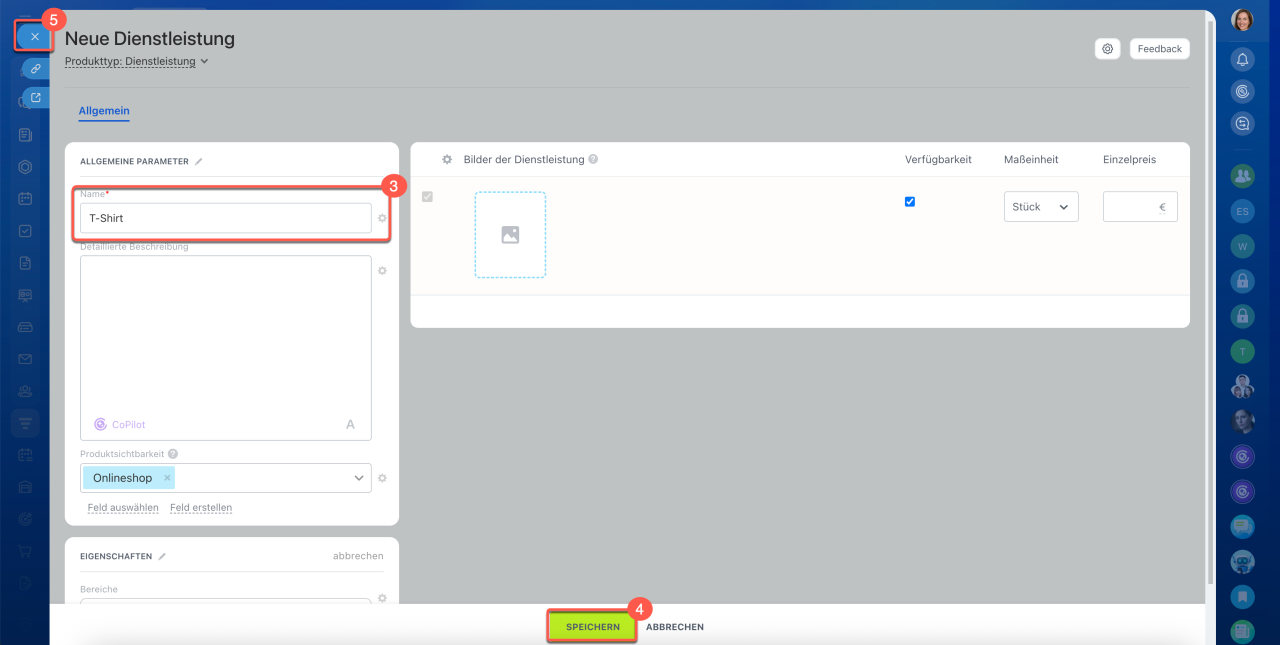Open the bookmark notes icon in sidebar
Image resolution: width=1280 pixels, height=645 pixels.
tap(1243, 596)
